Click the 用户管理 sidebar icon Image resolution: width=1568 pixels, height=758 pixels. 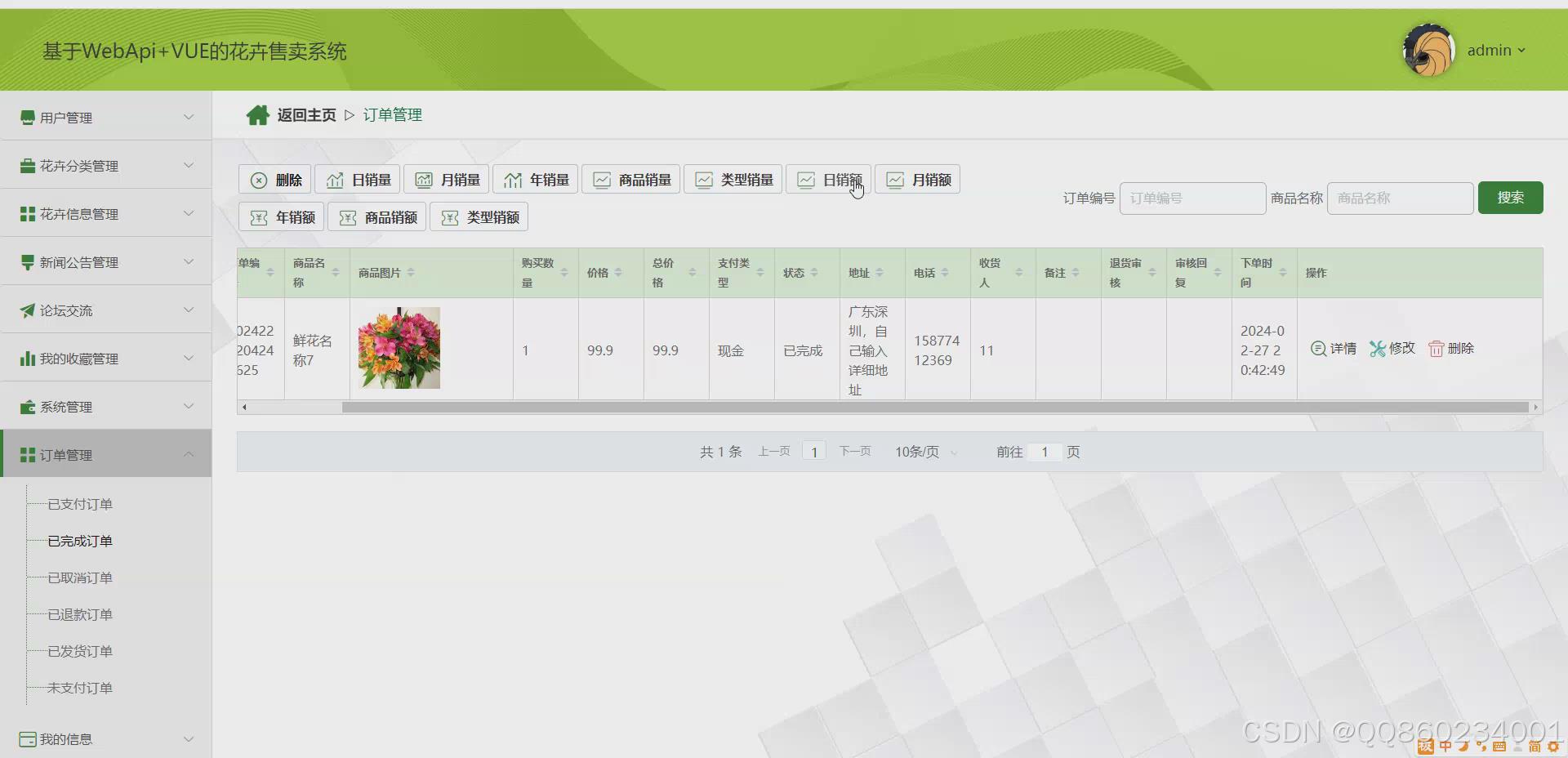pyautogui.click(x=28, y=118)
